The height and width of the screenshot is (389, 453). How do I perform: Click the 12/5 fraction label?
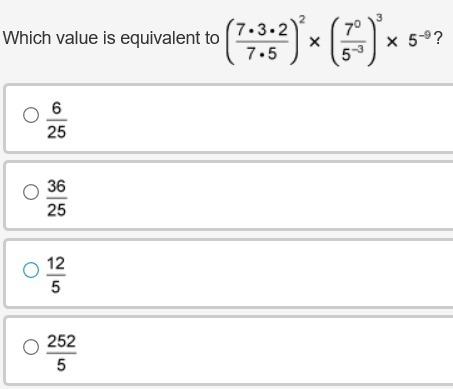(x=56, y=275)
